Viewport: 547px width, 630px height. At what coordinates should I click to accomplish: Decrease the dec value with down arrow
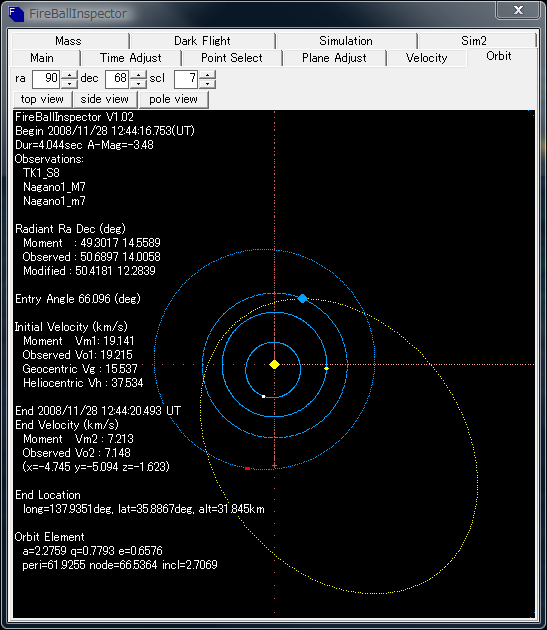(x=139, y=84)
